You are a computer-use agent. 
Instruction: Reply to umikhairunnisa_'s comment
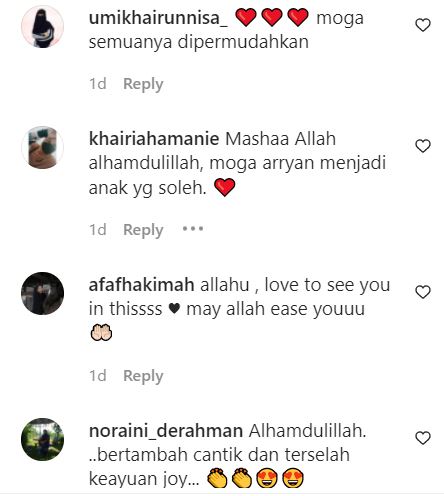143,84
